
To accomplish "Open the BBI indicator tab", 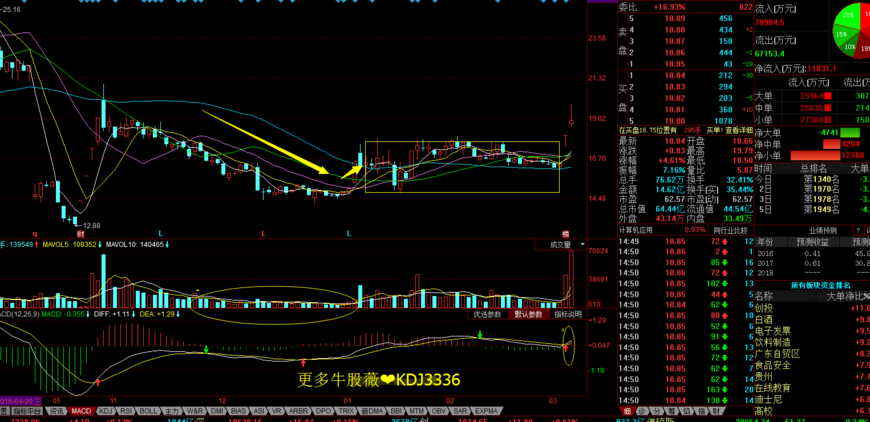I will 396,411.
